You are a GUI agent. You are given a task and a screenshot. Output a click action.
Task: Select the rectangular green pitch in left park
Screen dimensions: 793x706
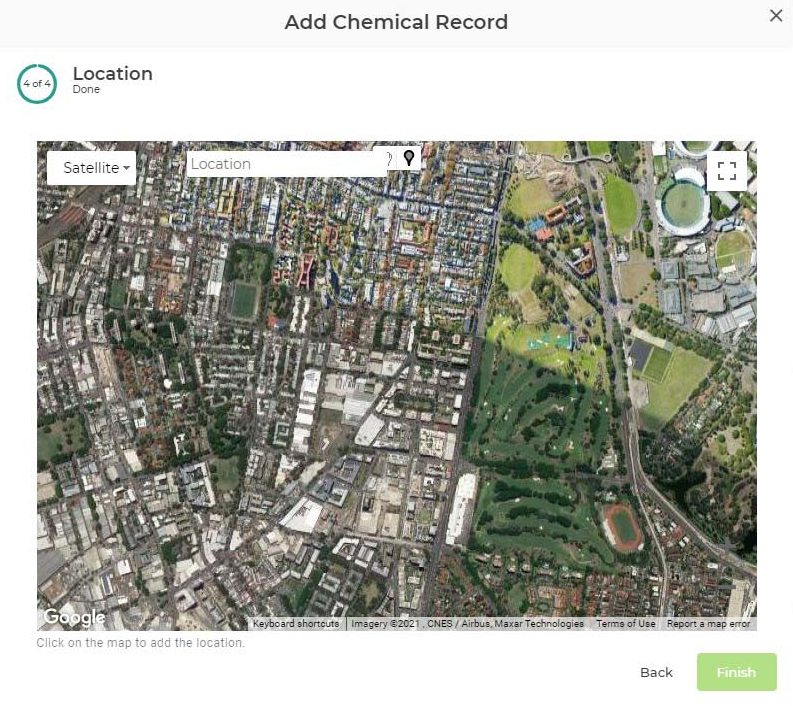(243, 299)
